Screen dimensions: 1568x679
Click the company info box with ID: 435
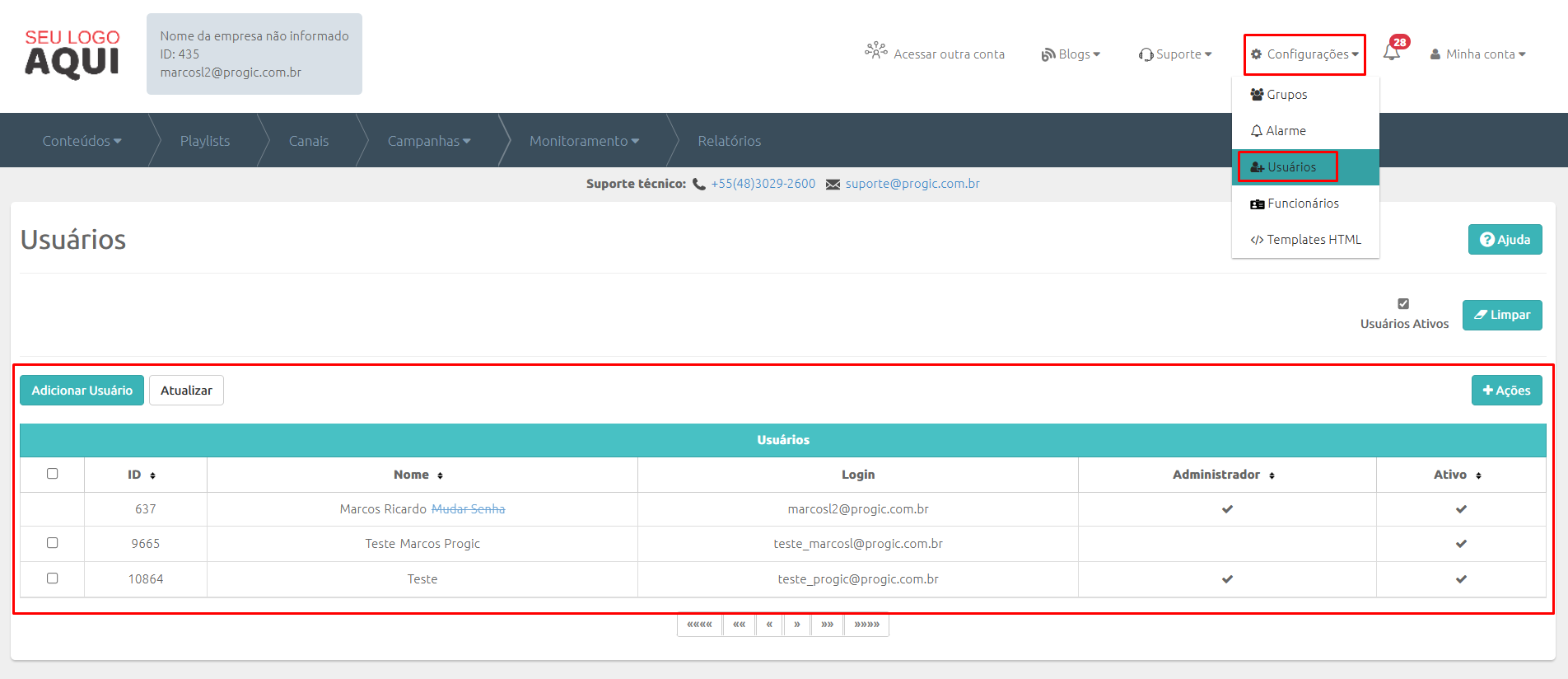pyautogui.click(x=254, y=54)
